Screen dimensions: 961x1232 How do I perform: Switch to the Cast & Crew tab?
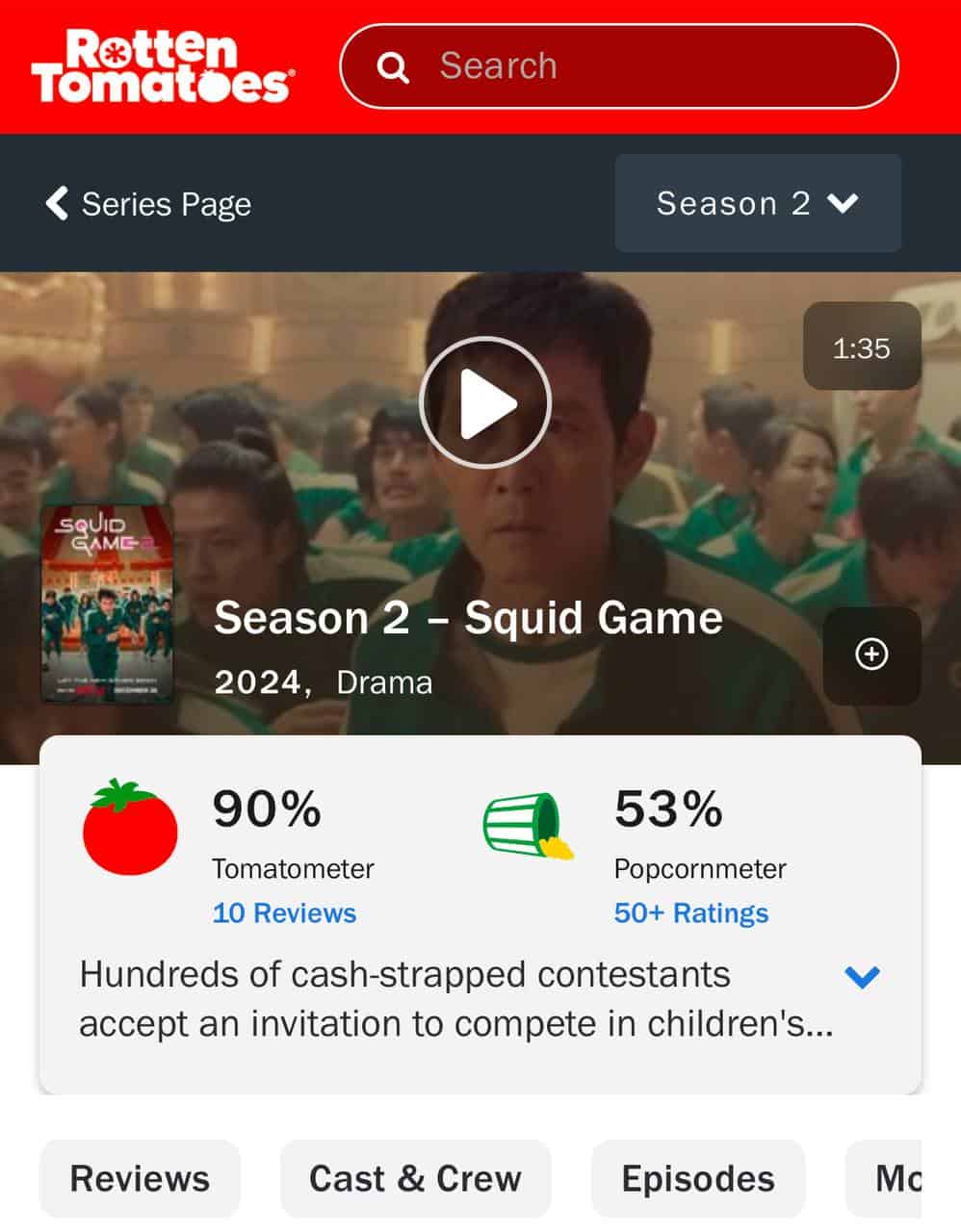click(415, 1178)
